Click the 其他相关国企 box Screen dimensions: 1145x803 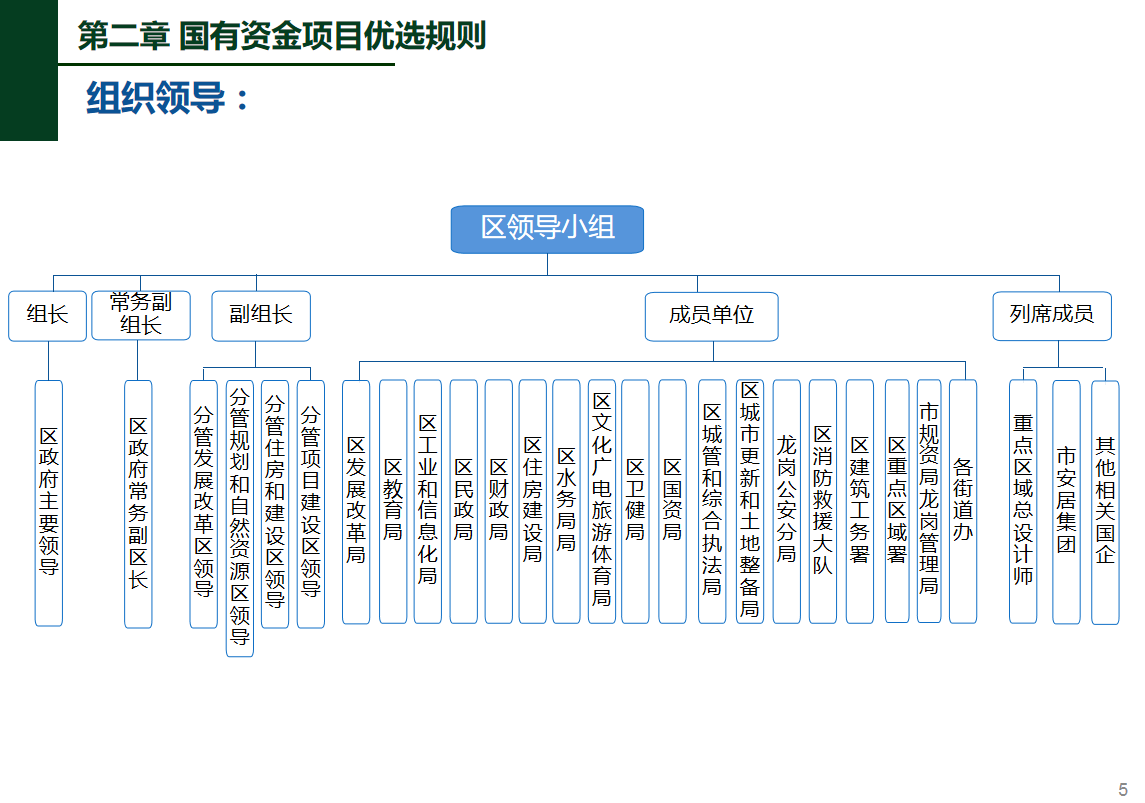[x=1104, y=501]
